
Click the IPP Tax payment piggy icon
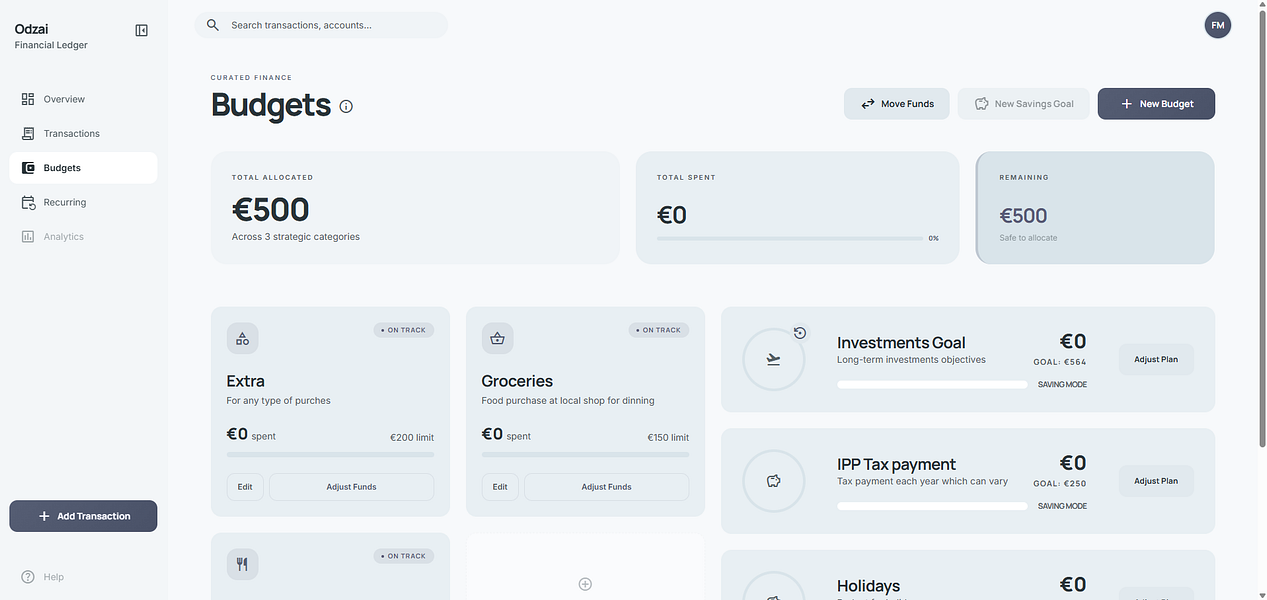tap(773, 481)
